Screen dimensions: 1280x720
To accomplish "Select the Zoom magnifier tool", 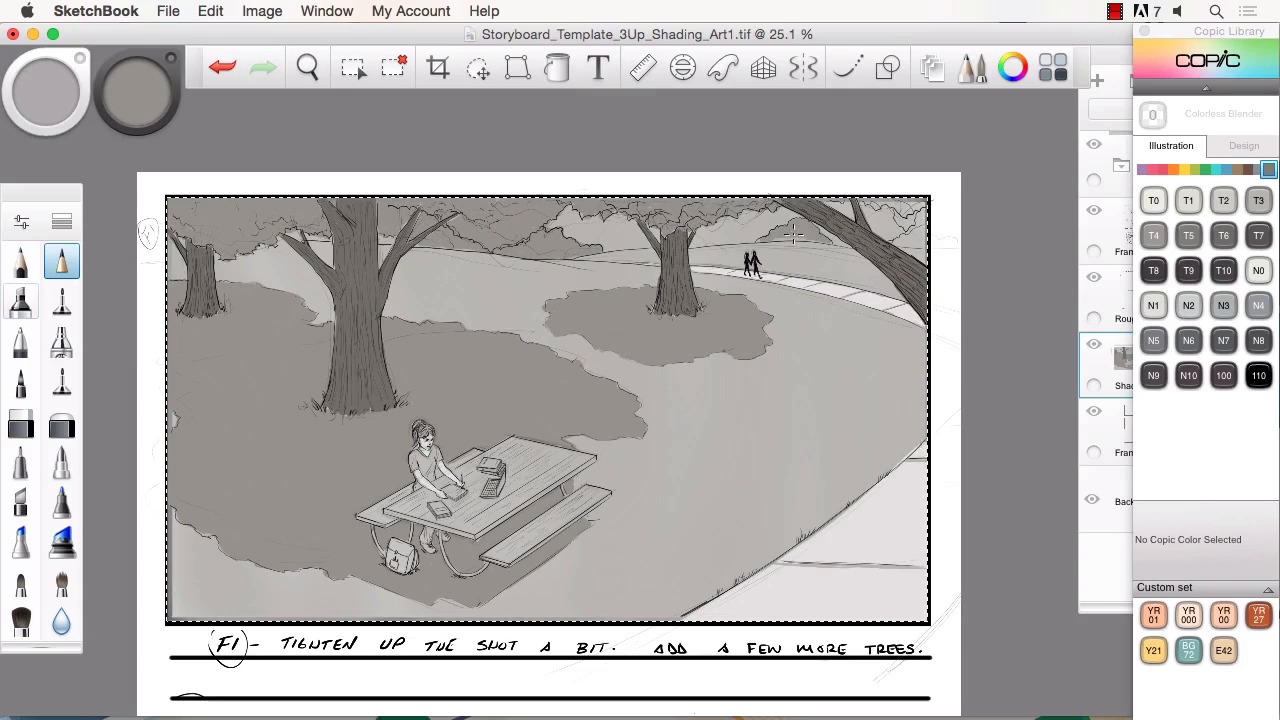I will coord(308,67).
